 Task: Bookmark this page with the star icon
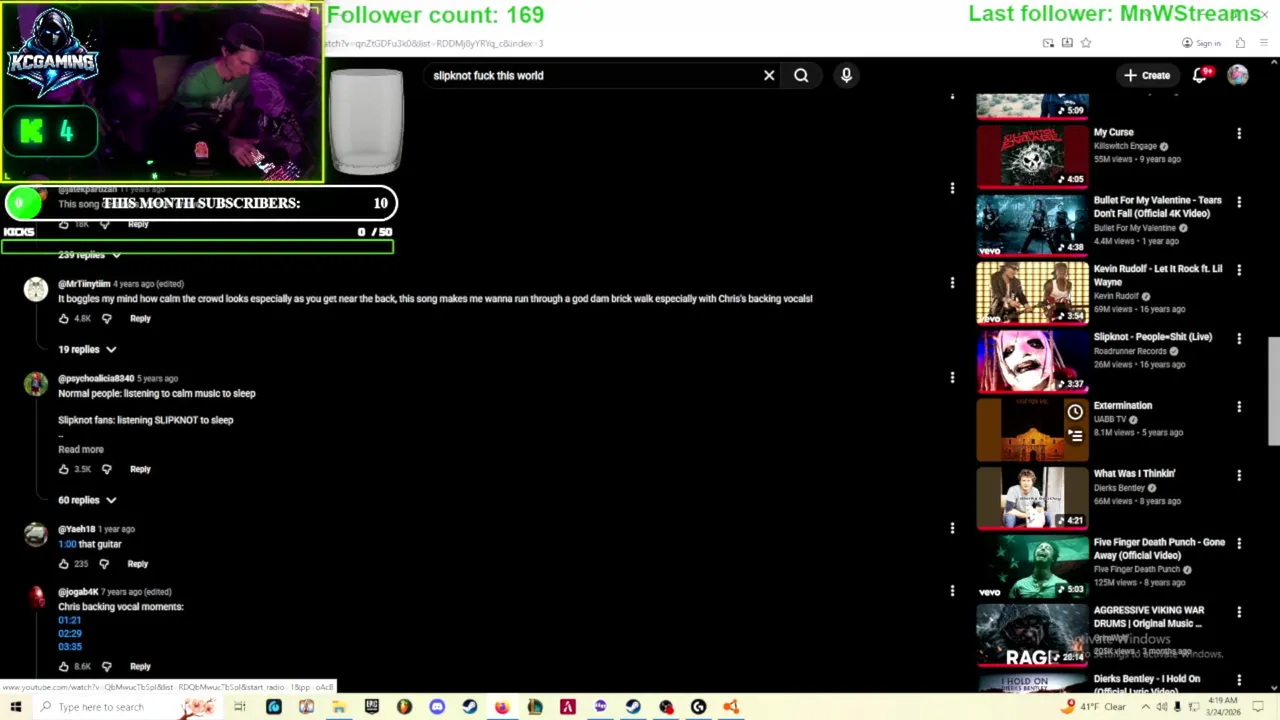point(1086,43)
